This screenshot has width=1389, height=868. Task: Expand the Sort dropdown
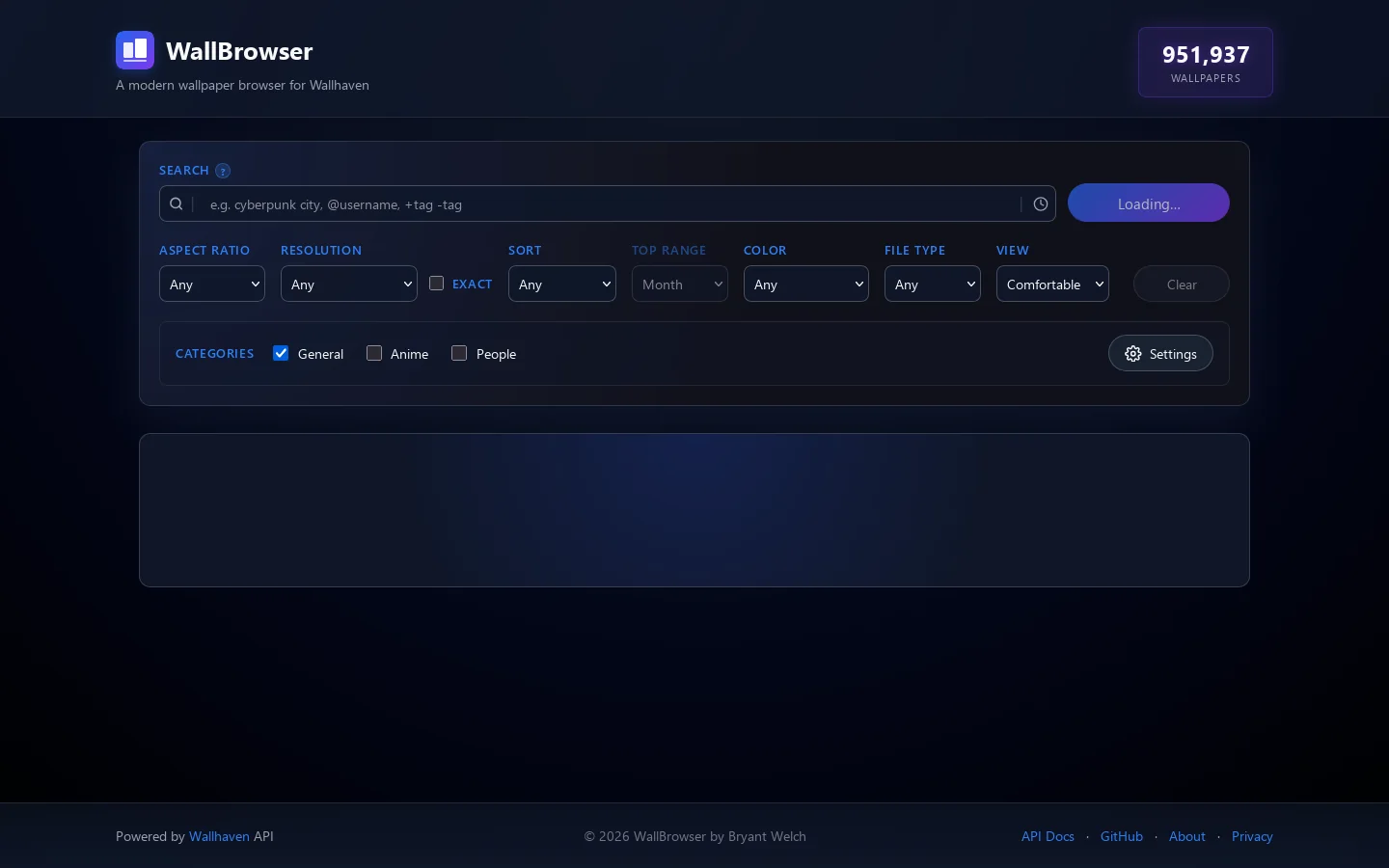[562, 284]
